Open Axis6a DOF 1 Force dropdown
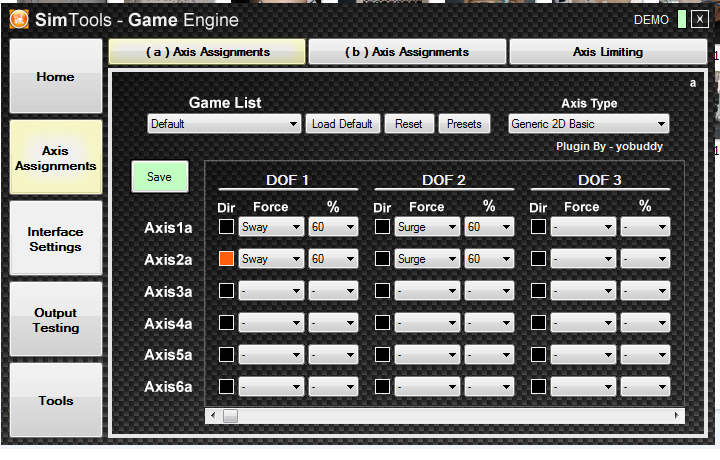720x460 pixels. (271, 387)
